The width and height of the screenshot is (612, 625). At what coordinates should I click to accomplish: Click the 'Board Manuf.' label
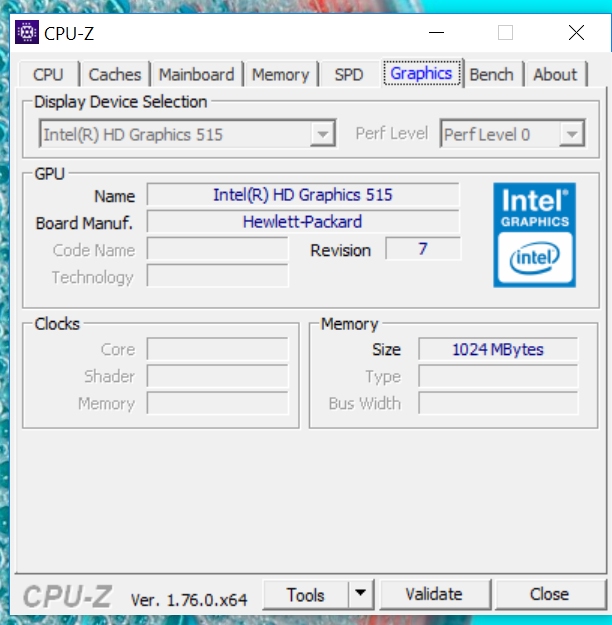[84, 223]
